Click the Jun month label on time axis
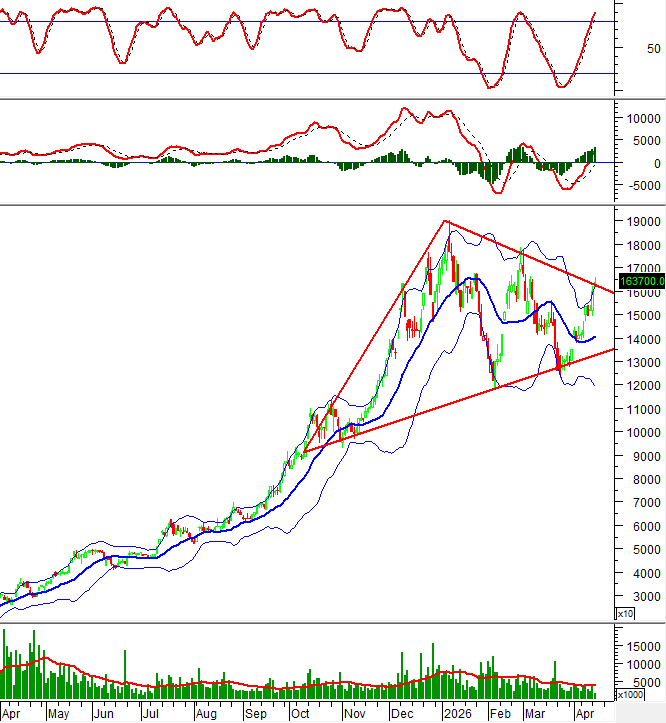This screenshot has height=723, width=666. coord(103,715)
